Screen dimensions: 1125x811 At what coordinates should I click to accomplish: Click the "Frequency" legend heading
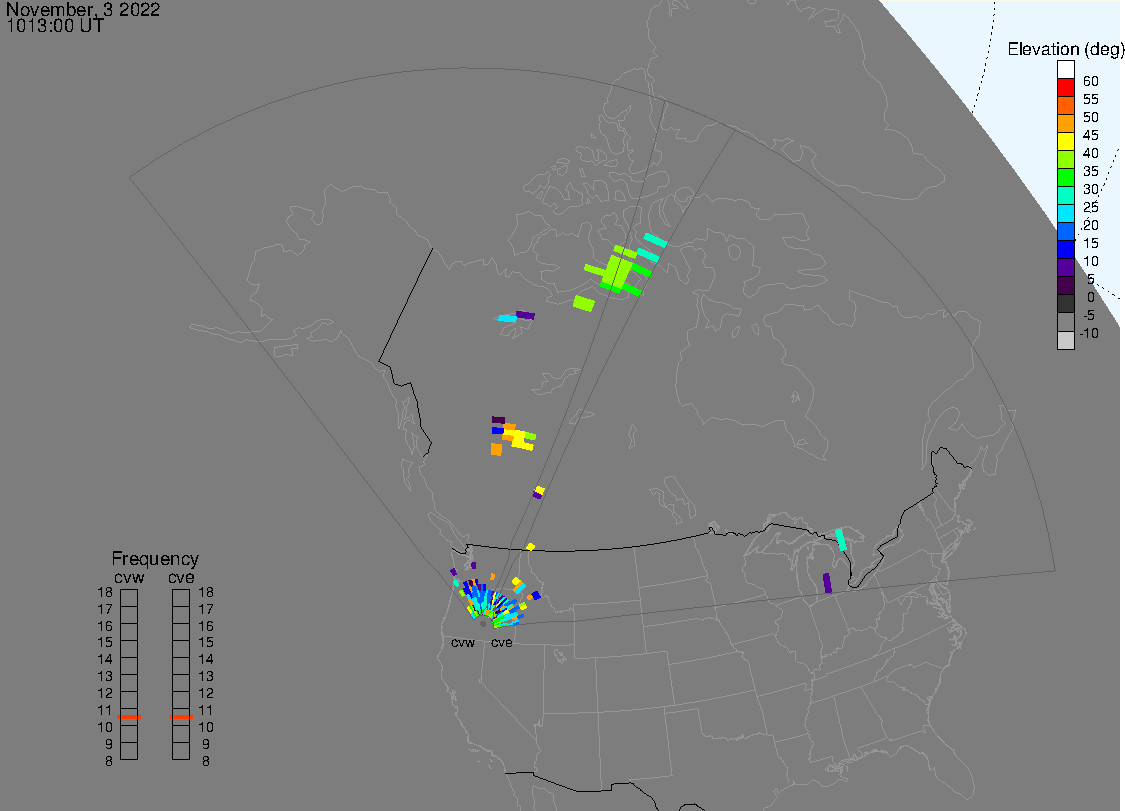[x=155, y=559]
